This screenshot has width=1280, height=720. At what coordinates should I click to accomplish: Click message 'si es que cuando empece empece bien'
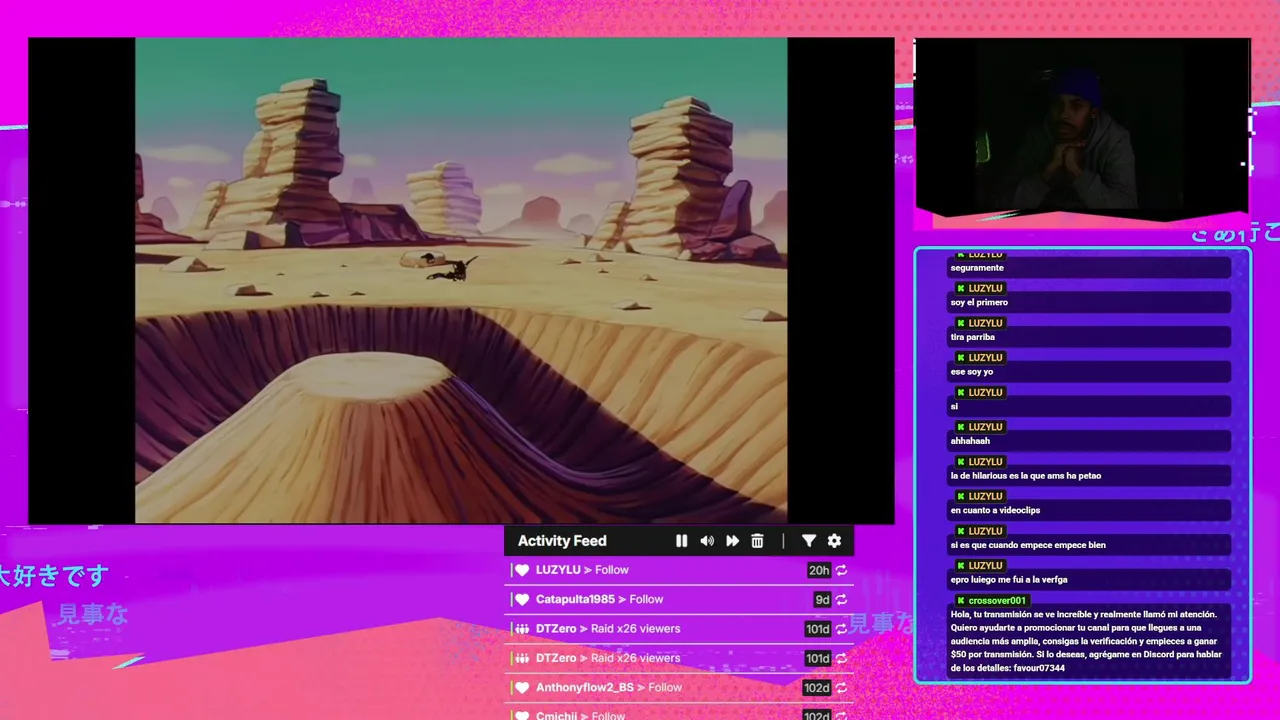pos(1028,545)
